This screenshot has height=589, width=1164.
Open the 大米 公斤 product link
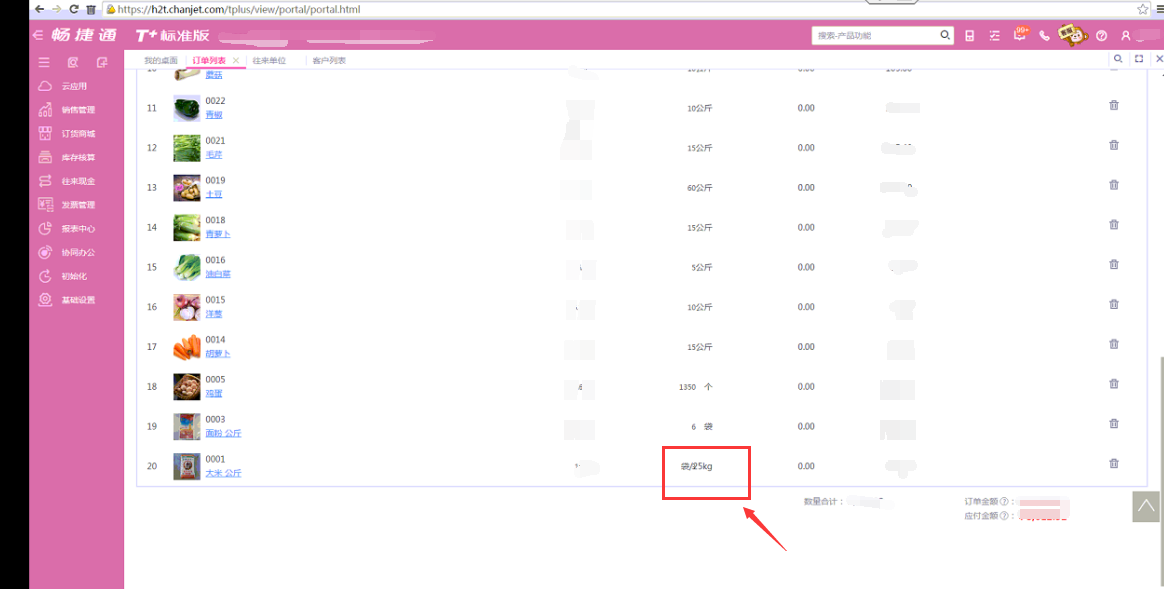[x=223, y=473]
